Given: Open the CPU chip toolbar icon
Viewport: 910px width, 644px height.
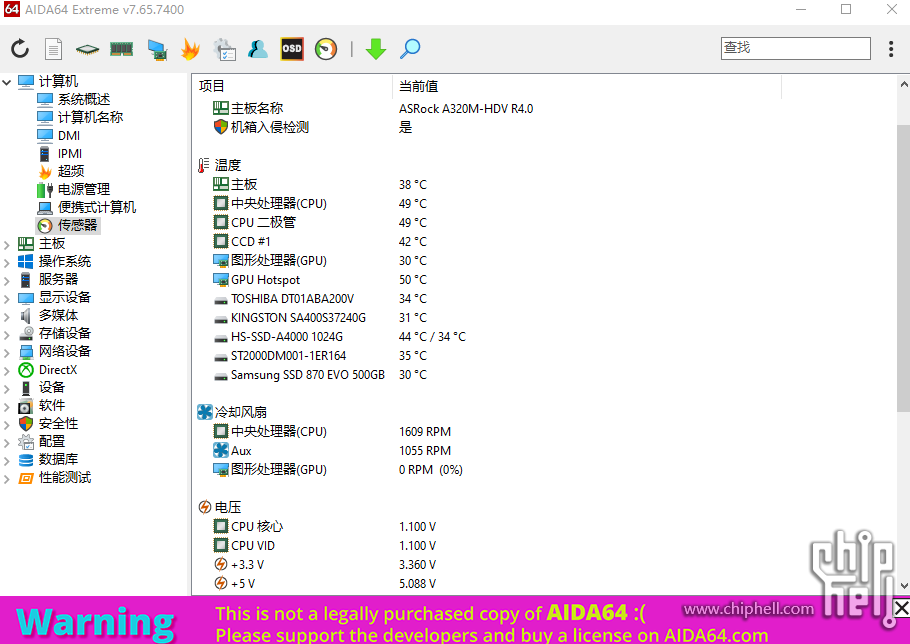Looking at the screenshot, I should [87, 49].
